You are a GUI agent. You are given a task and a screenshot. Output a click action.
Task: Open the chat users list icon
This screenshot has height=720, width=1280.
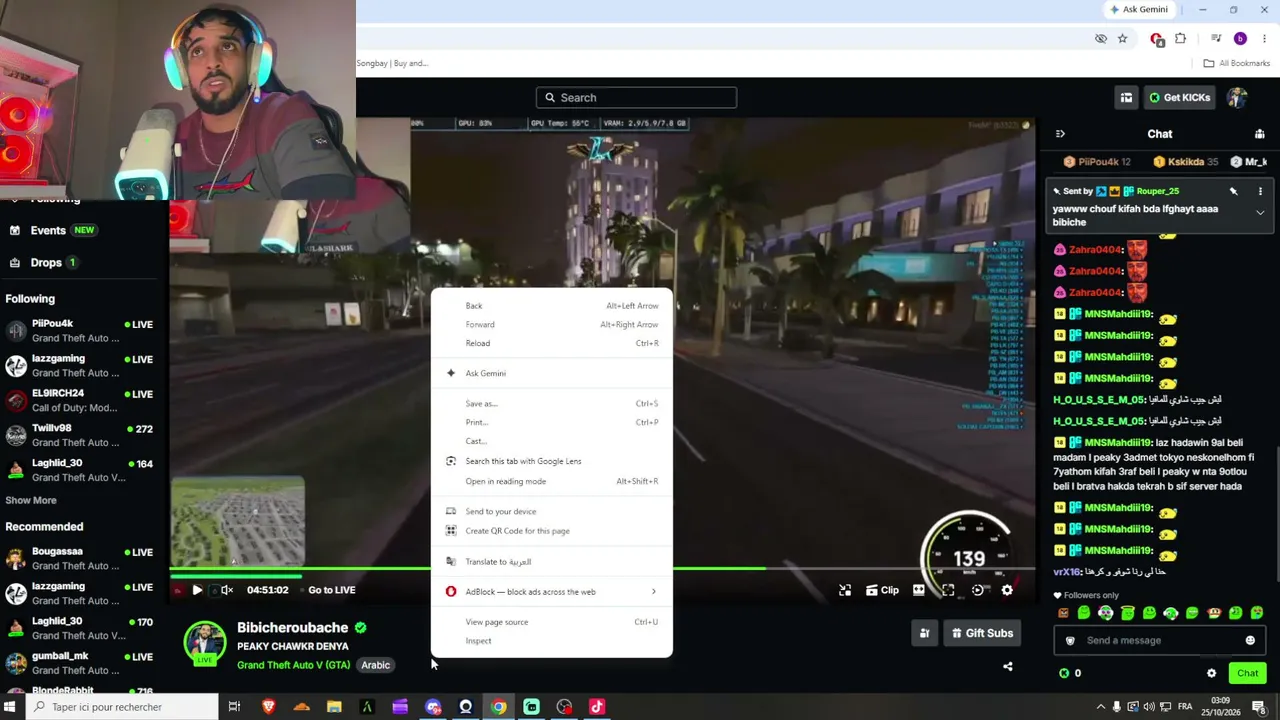pyautogui.click(x=1260, y=134)
